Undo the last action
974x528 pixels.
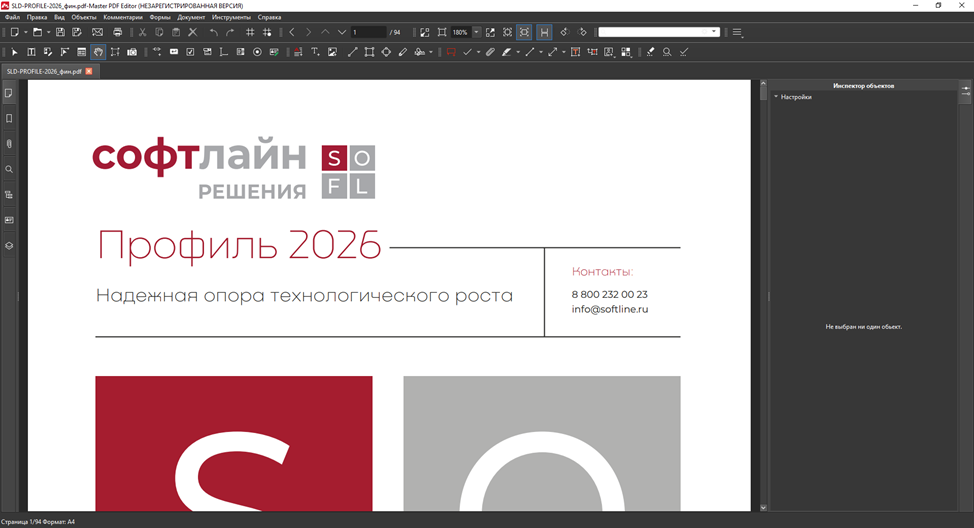click(214, 32)
